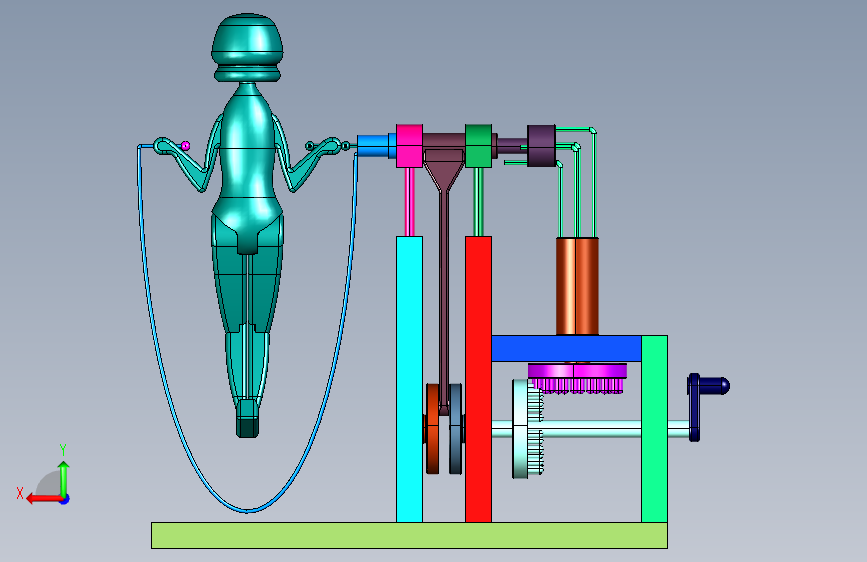Image resolution: width=867 pixels, height=562 pixels.
Task: Pick the blue jump rope at its lowest point
Action: 247,509
